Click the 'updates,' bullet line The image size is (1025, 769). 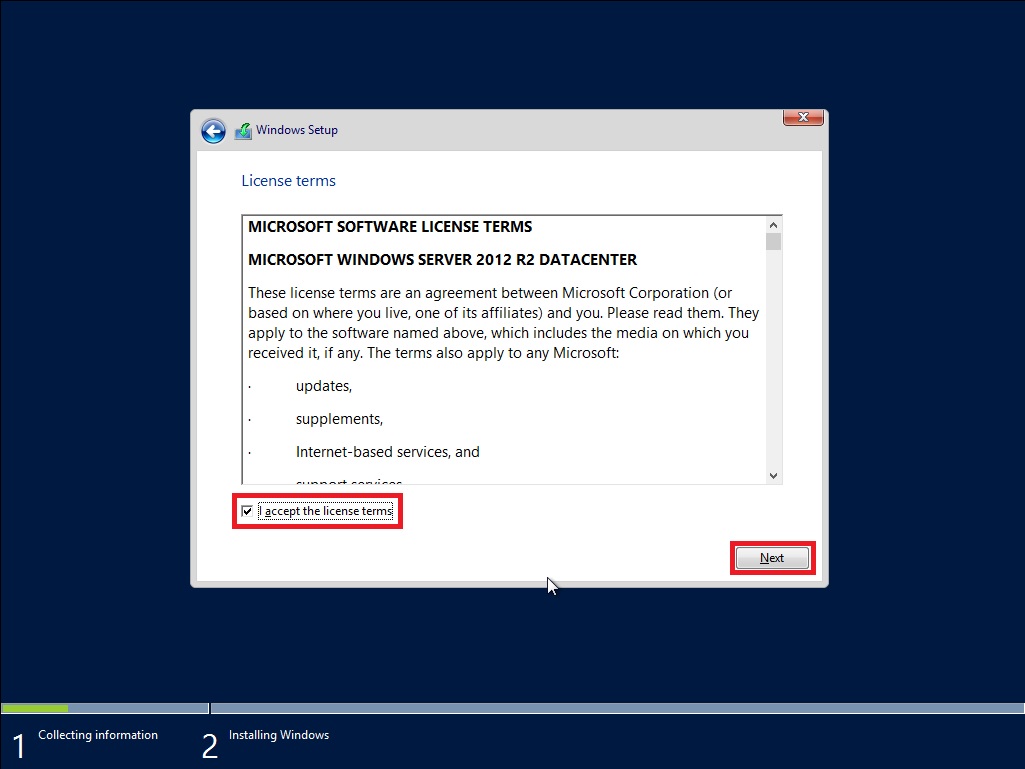[324, 386]
